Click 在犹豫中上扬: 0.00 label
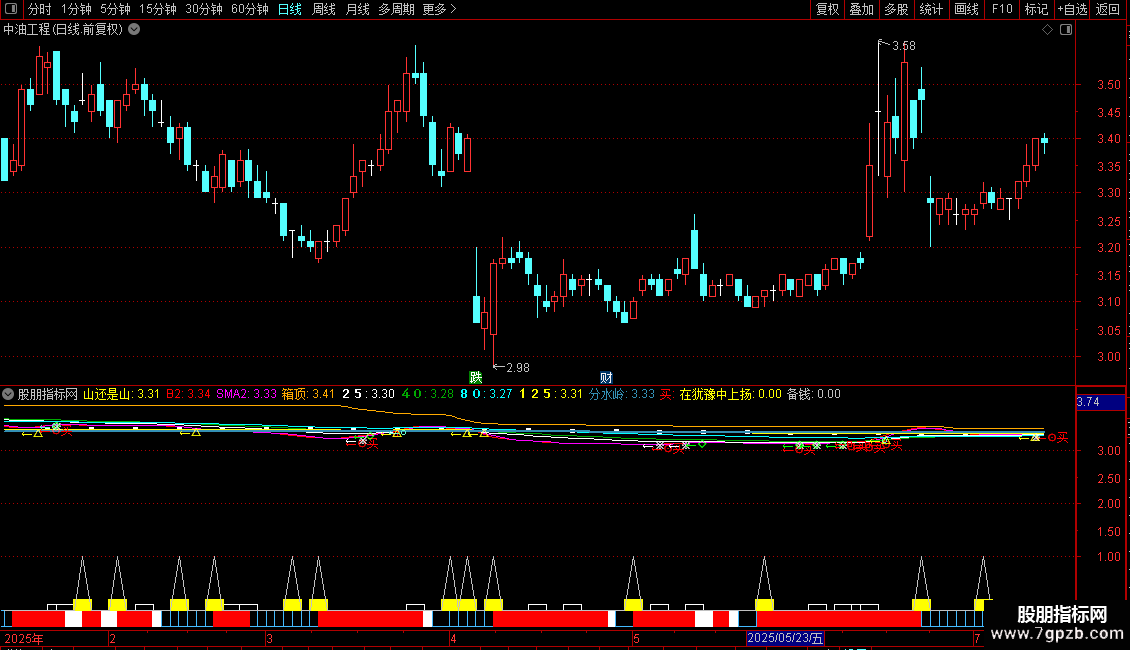This screenshot has height=650, width=1130. click(x=730, y=394)
